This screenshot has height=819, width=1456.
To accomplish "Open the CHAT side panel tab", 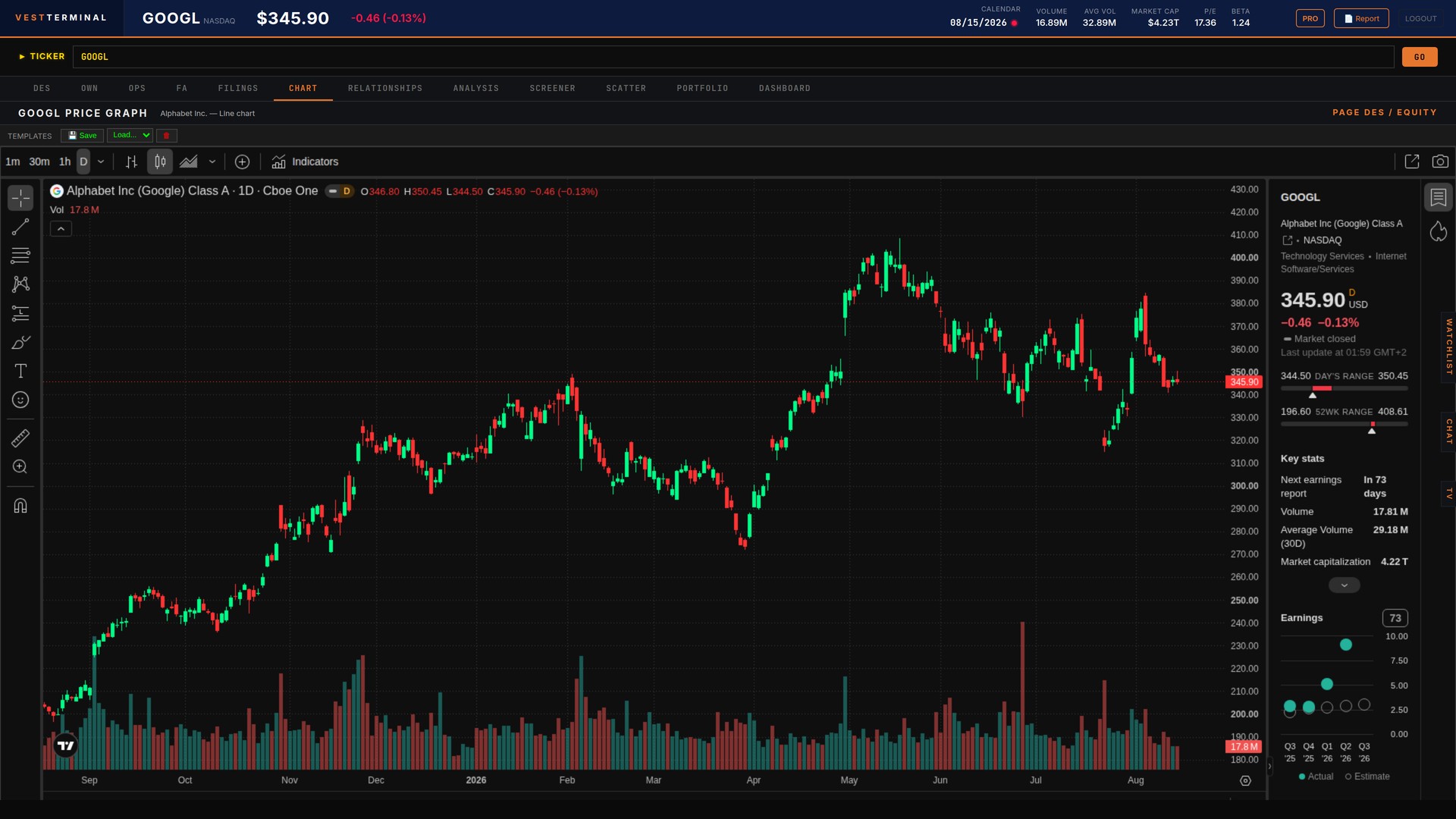I will pyautogui.click(x=1448, y=431).
